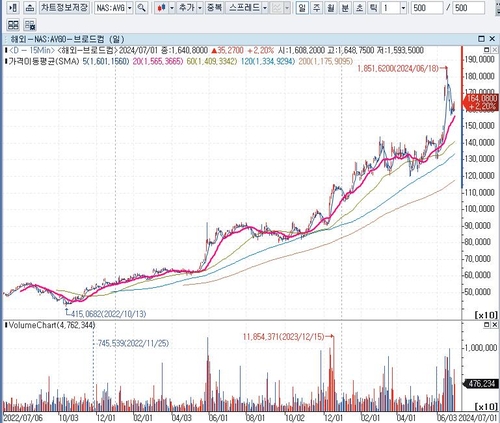
Task: Click the 가격이동평균(SMA) indicator label
Action: tap(44, 61)
